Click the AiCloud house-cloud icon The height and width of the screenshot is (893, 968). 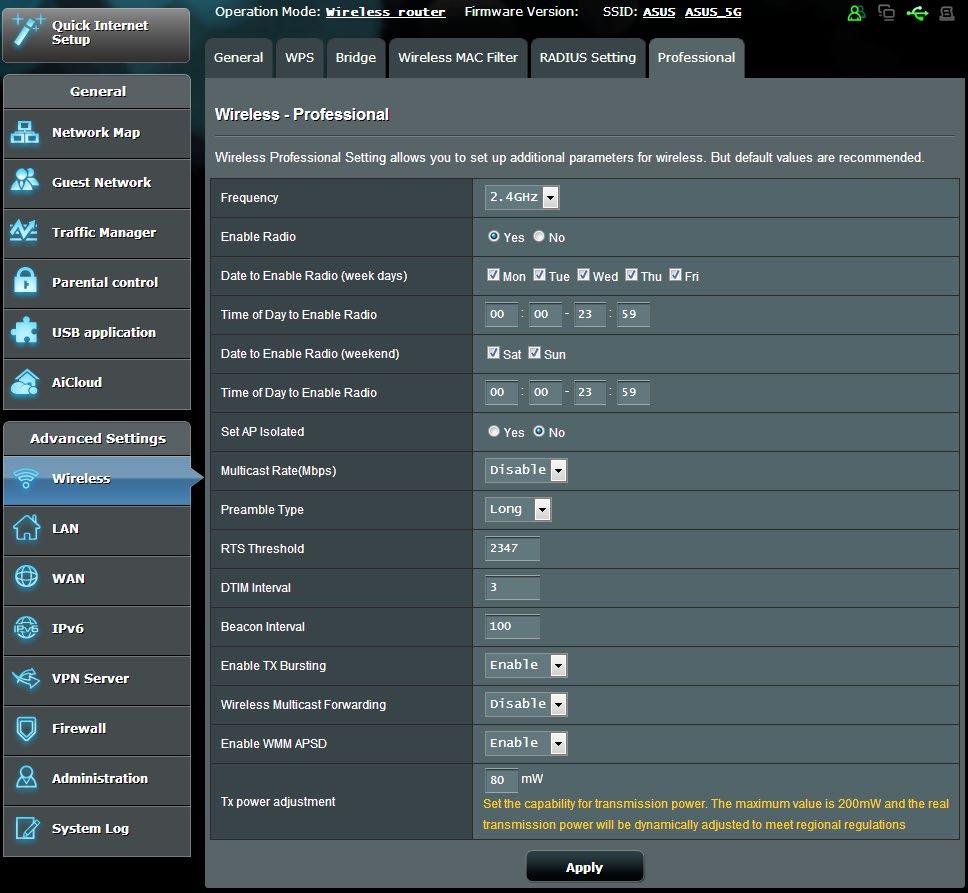coord(25,382)
